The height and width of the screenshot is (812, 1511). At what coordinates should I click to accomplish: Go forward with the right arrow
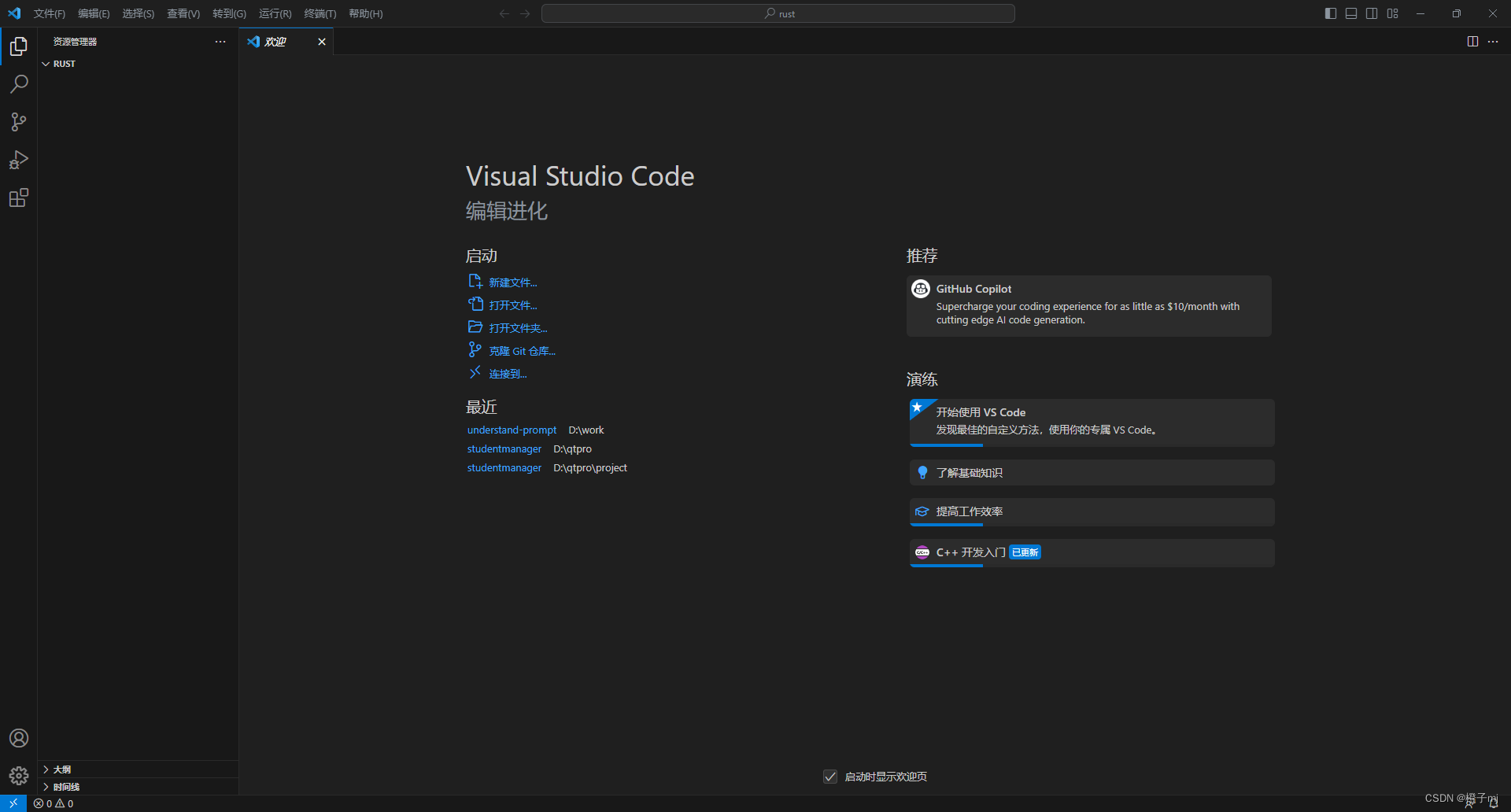(x=525, y=13)
